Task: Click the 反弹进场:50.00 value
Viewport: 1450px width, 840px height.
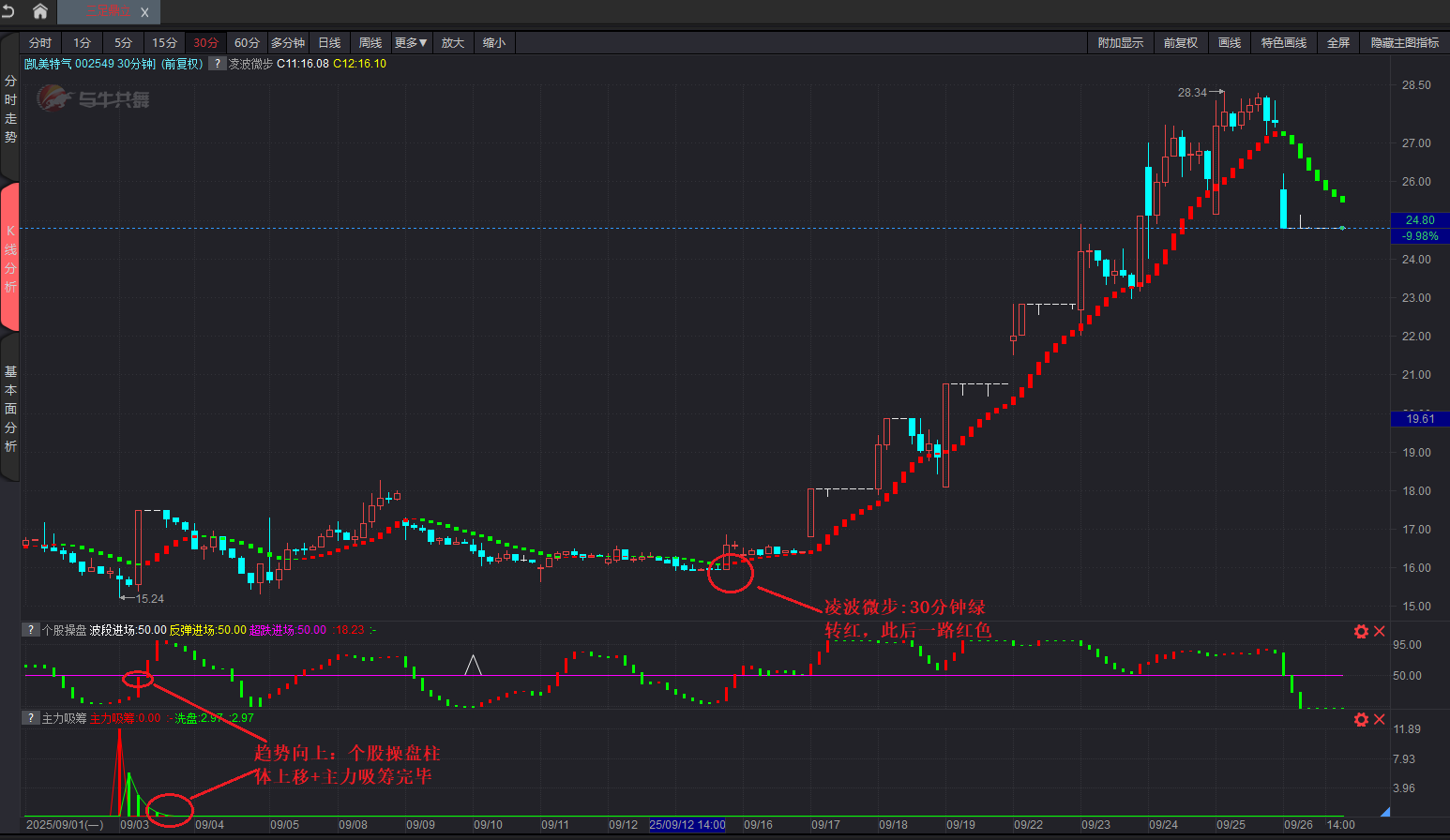Action: [x=207, y=630]
